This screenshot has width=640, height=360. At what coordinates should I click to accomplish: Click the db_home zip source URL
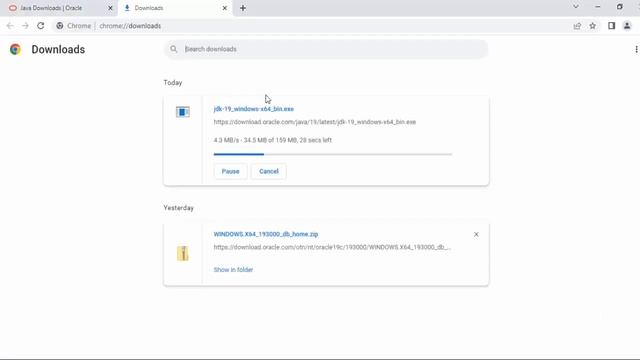[332, 247]
